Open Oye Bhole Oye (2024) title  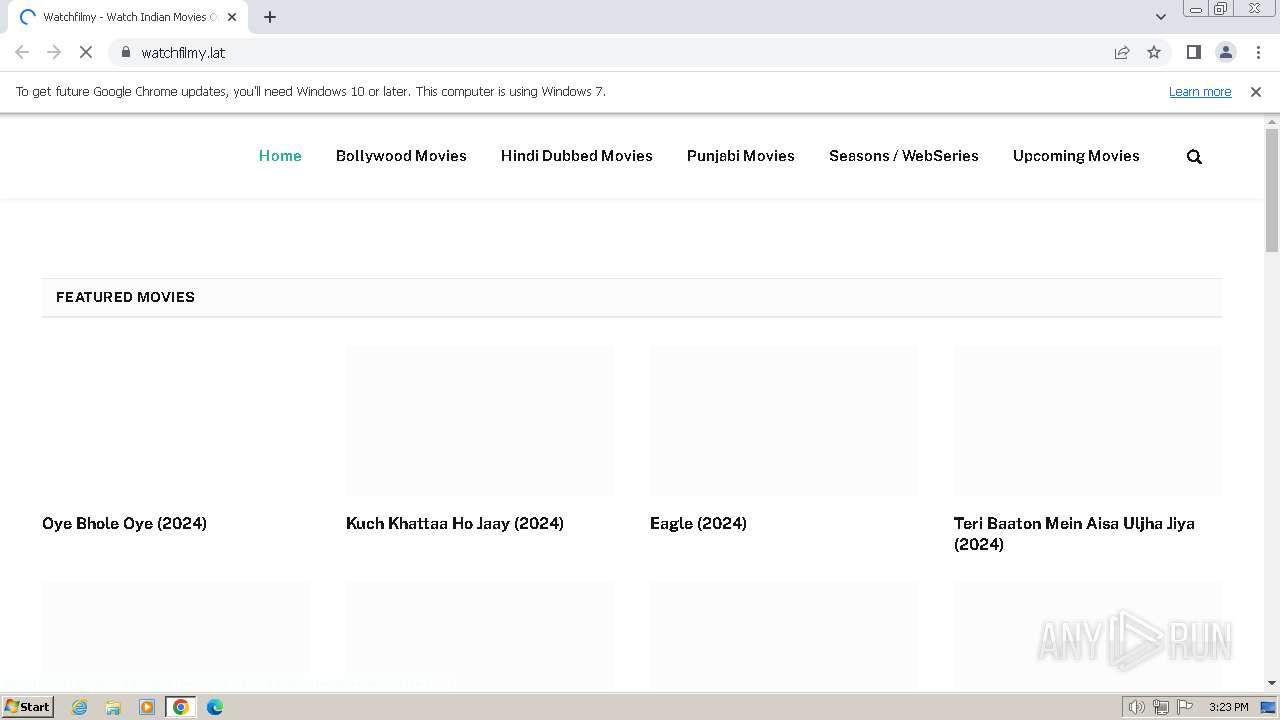click(x=124, y=523)
